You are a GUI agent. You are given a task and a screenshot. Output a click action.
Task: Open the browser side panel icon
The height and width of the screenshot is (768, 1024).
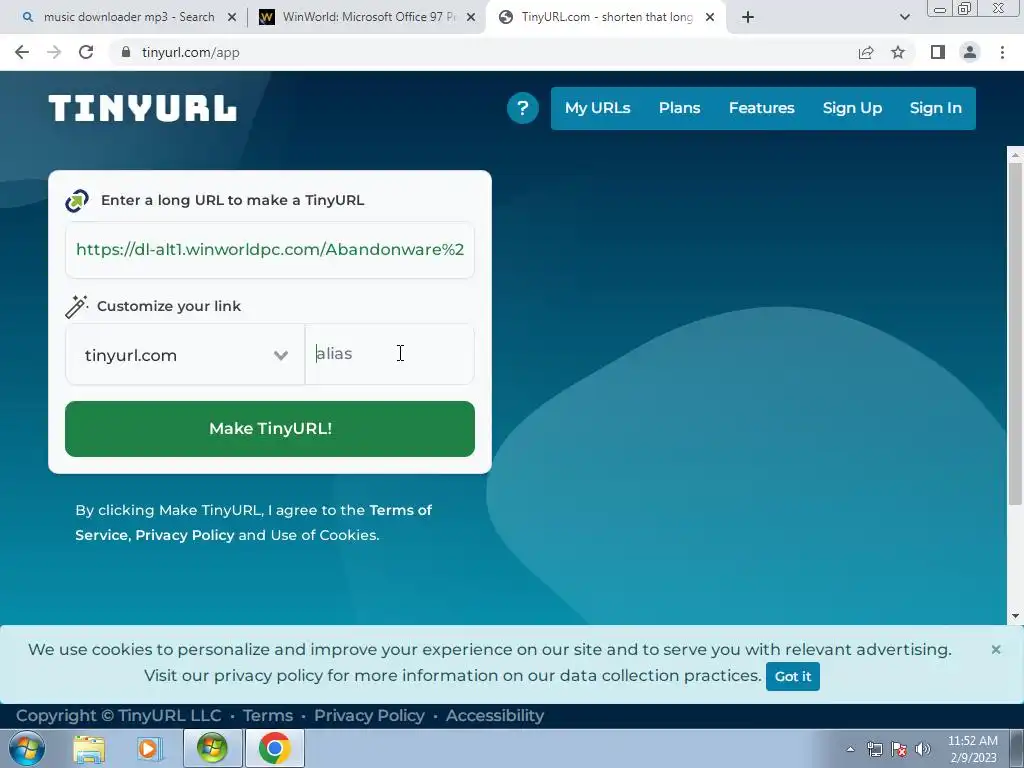pyautogui.click(x=938, y=52)
